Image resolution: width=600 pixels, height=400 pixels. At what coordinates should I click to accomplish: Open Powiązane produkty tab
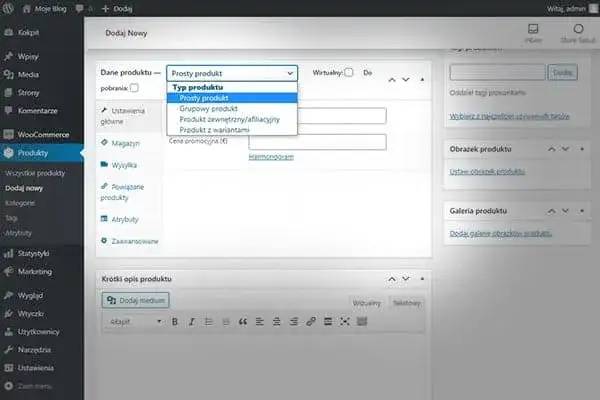[130, 192]
